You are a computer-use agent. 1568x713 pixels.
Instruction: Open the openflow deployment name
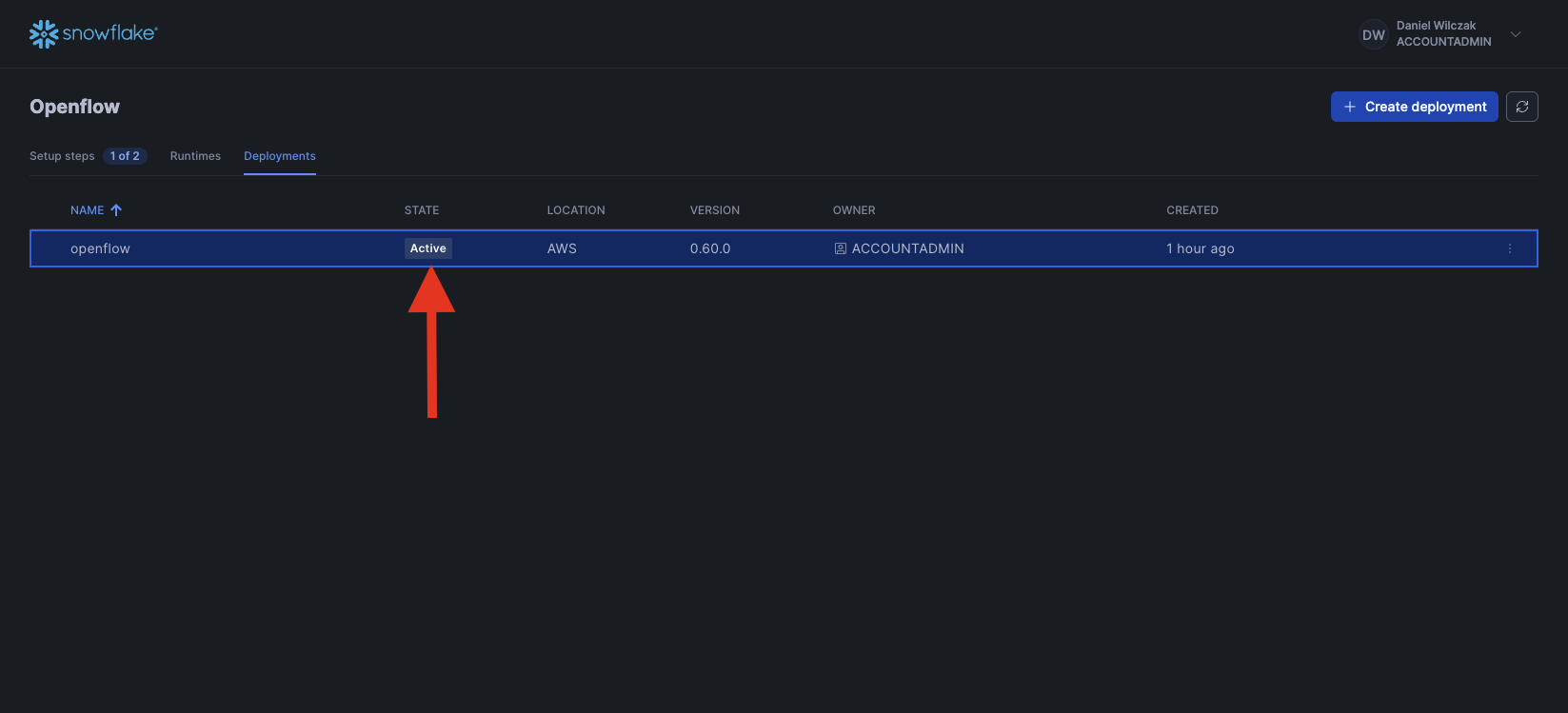[x=100, y=248]
